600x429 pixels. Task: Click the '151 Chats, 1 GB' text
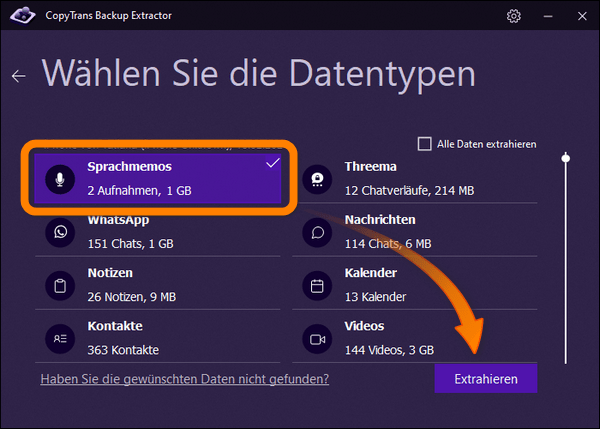pos(130,244)
